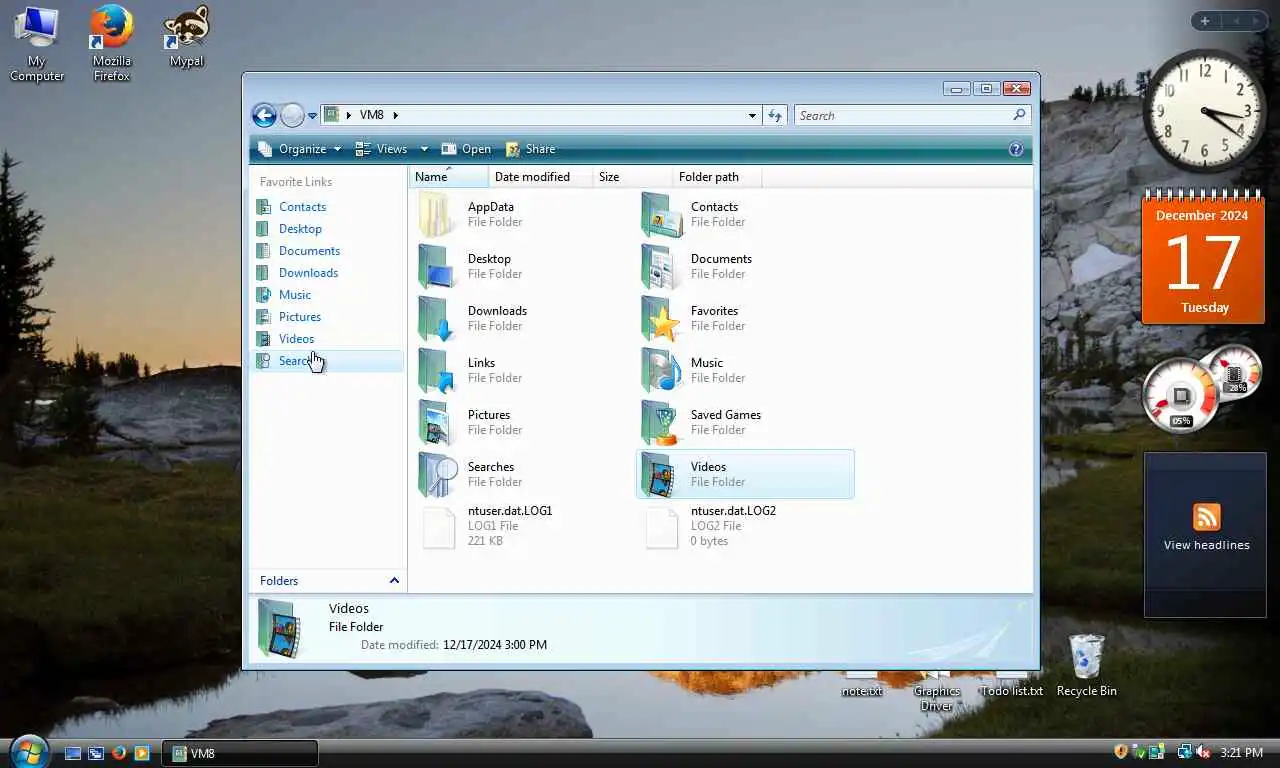The image size is (1280, 768).
Task: Click the Mozilla Firefox desktop shortcut
Action: tap(112, 44)
